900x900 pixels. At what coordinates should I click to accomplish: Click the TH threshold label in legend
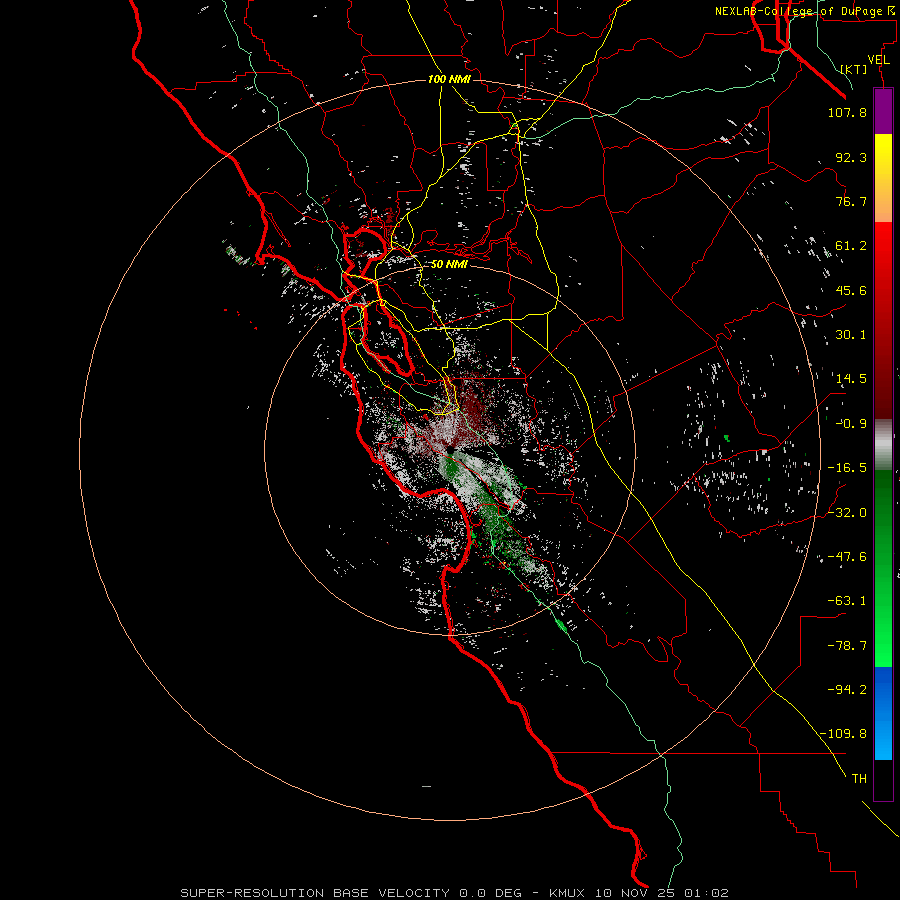[859, 779]
